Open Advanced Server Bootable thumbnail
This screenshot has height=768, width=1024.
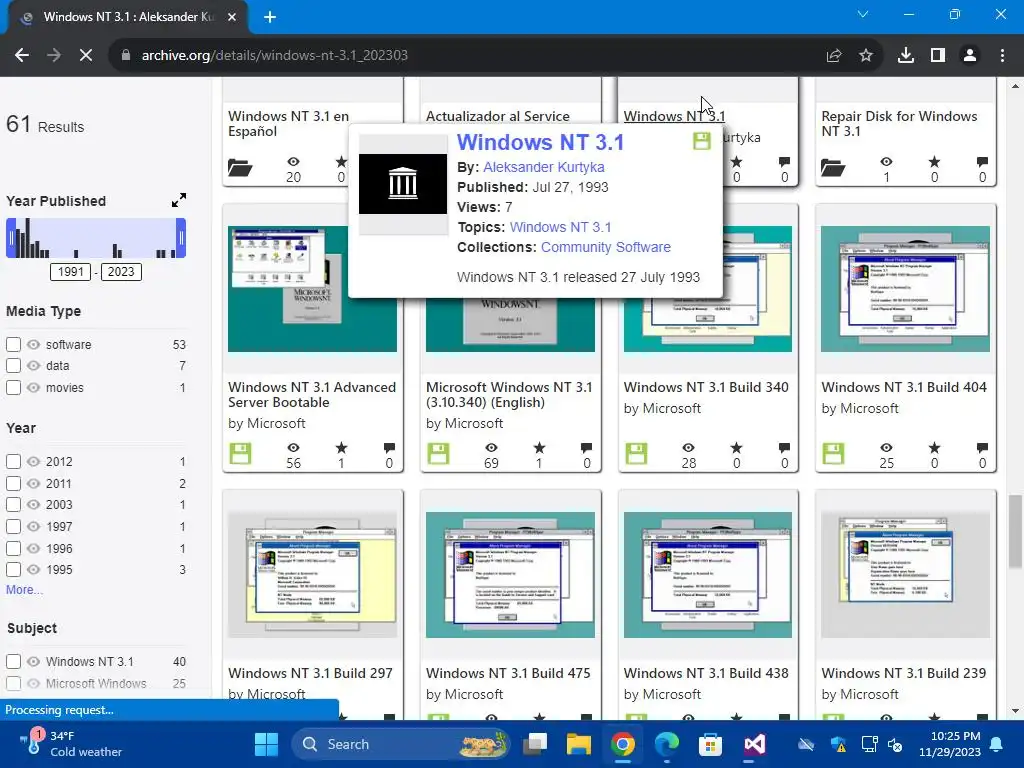tap(312, 289)
